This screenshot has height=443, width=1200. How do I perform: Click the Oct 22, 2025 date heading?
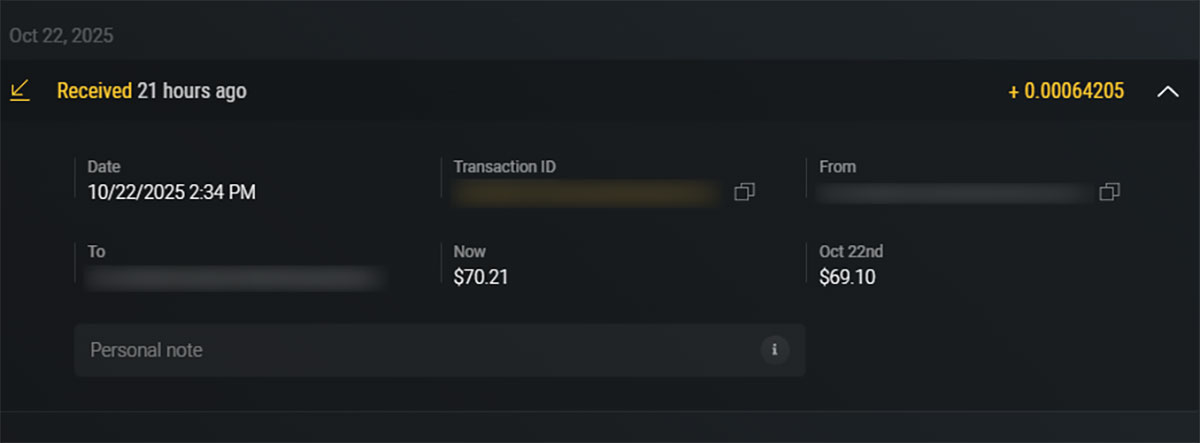61,36
